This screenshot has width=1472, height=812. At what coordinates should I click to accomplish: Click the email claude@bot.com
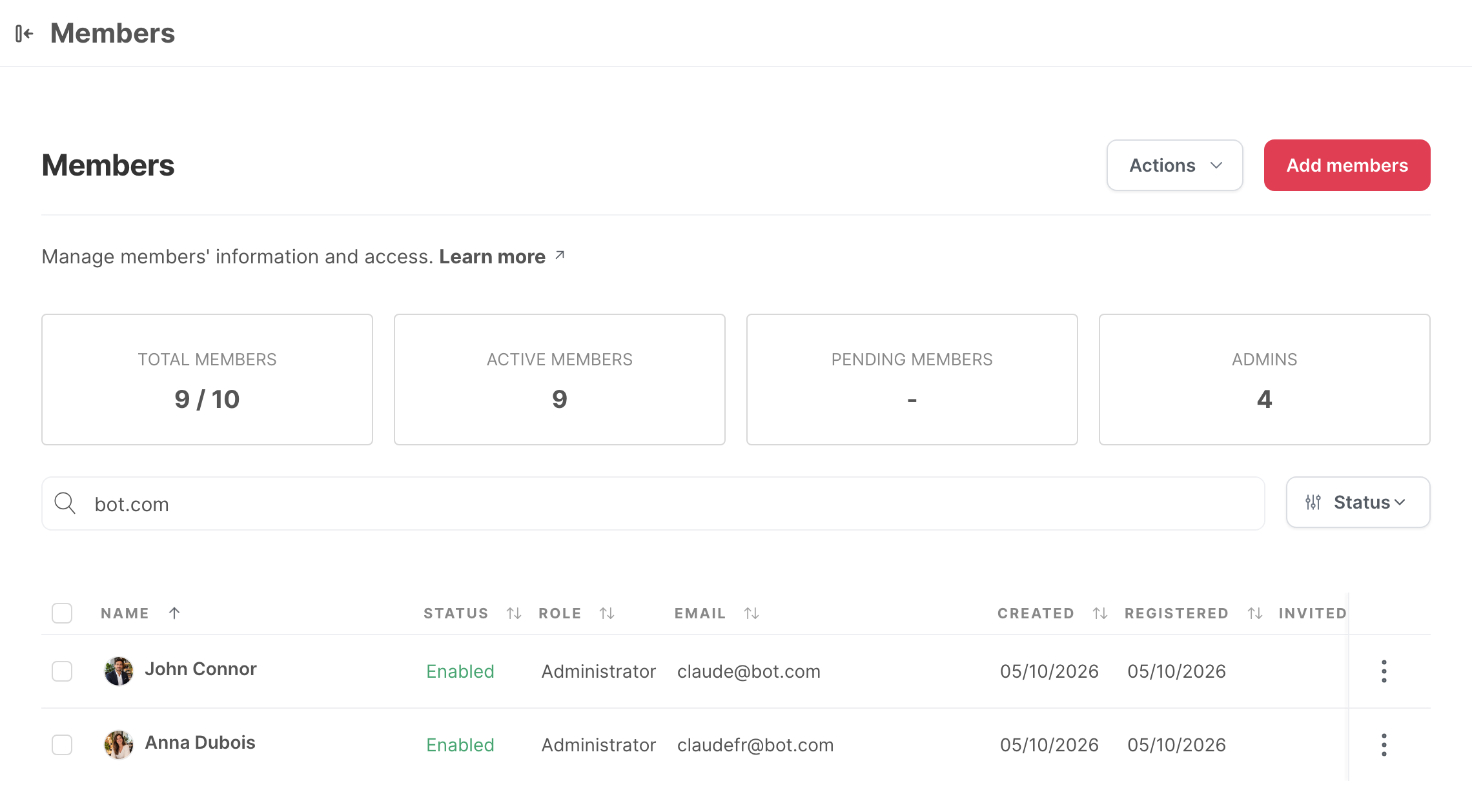click(x=749, y=671)
